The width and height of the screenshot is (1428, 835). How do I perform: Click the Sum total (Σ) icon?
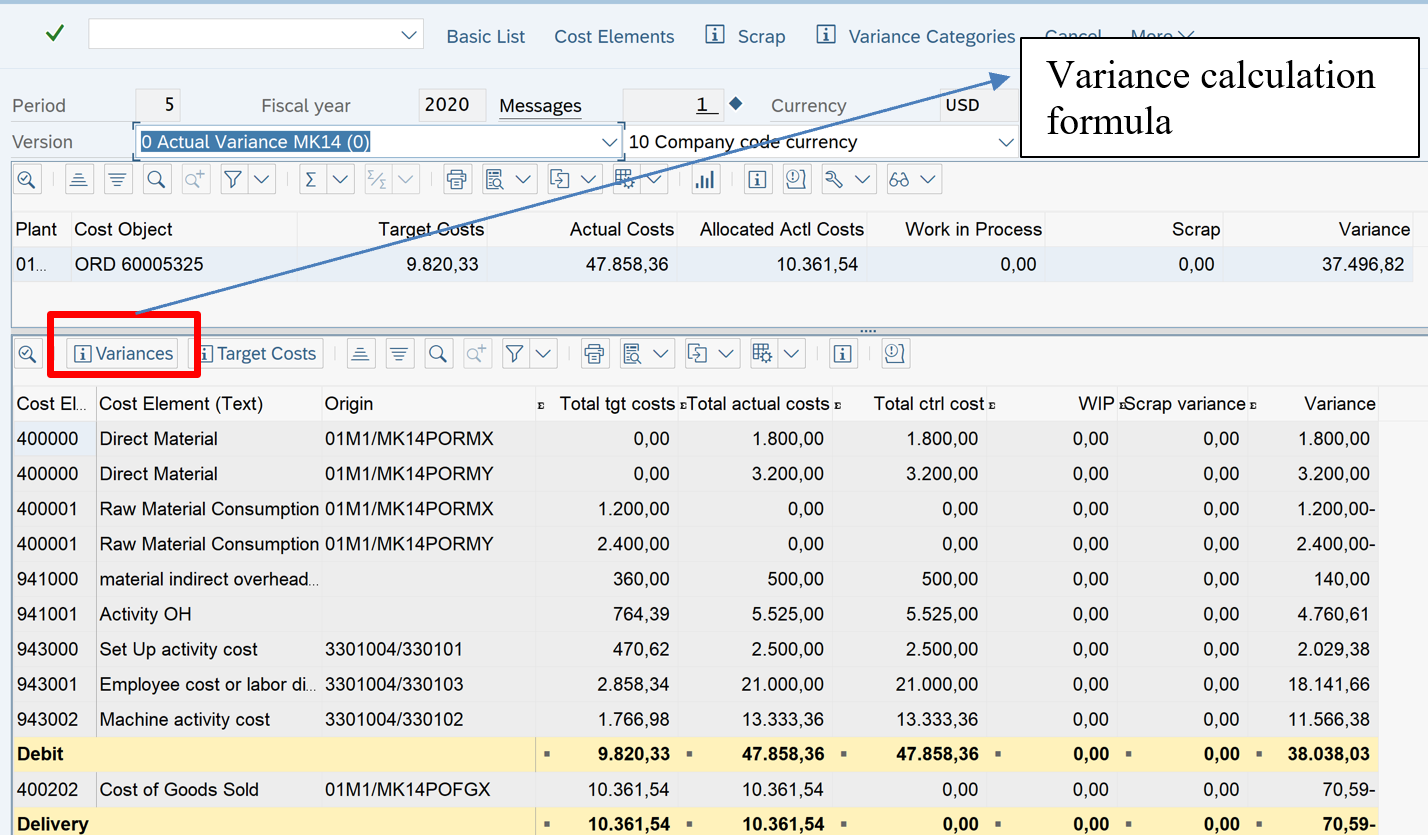pyautogui.click(x=311, y=179)
